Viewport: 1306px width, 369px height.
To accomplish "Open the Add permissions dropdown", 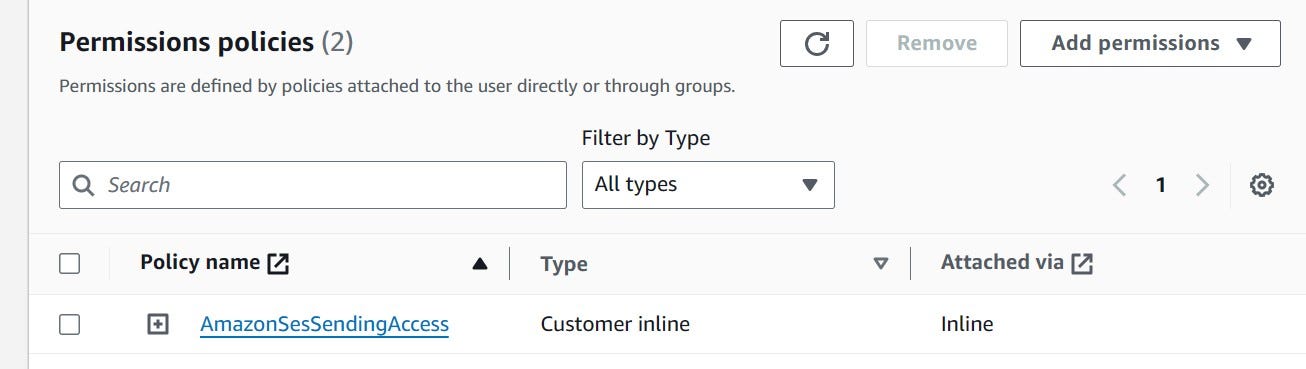I will pyautogui.click(x=1150, y=43).
